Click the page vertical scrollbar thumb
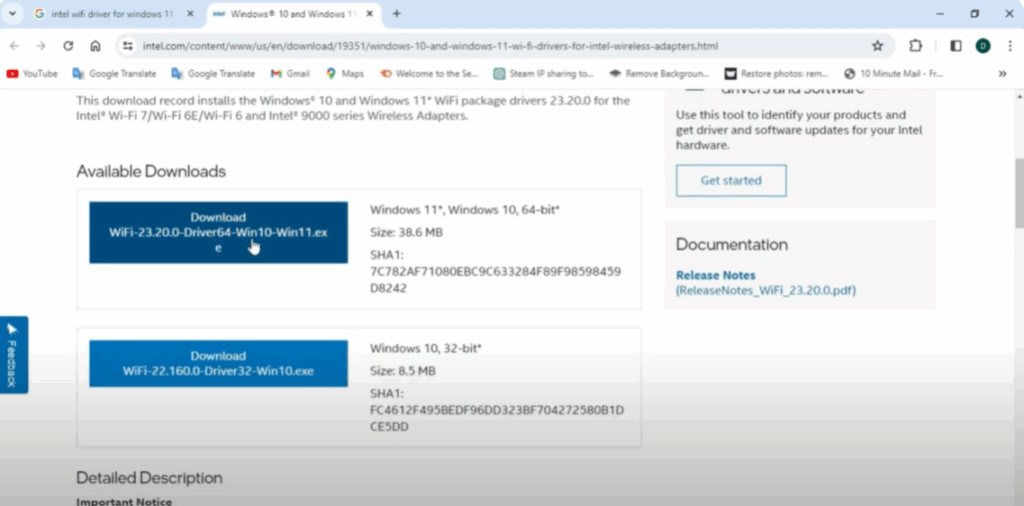 click(x=1019, y=193)
